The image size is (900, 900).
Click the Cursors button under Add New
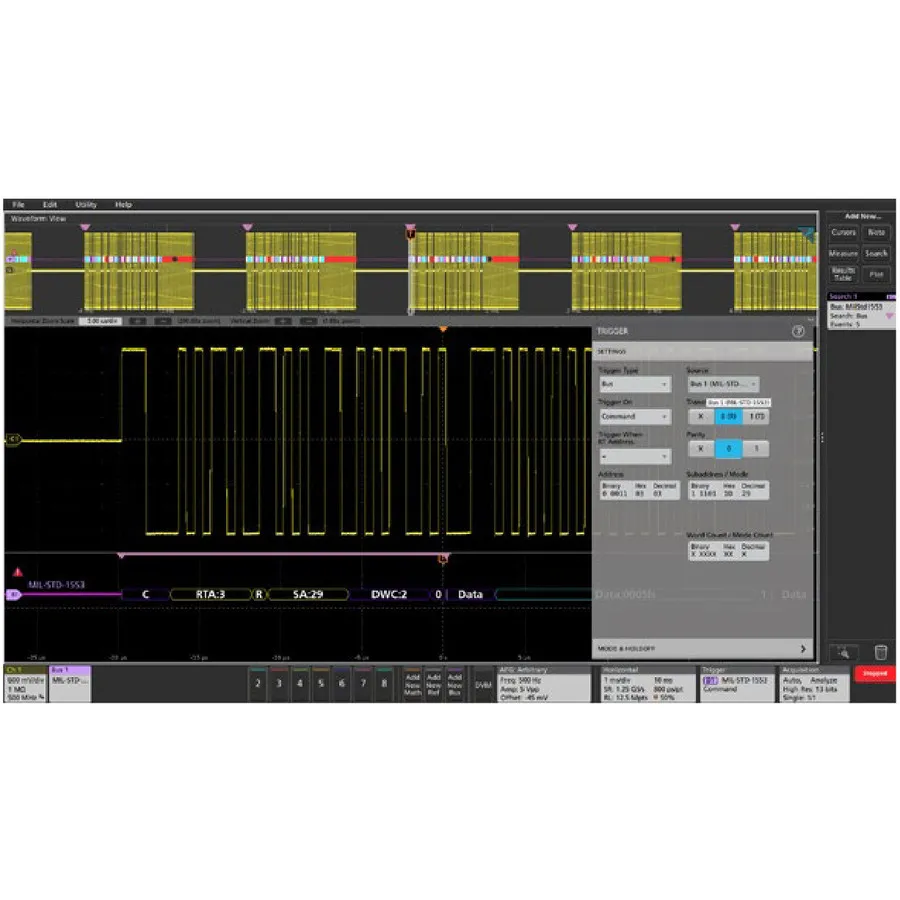(x=843, y=232)
